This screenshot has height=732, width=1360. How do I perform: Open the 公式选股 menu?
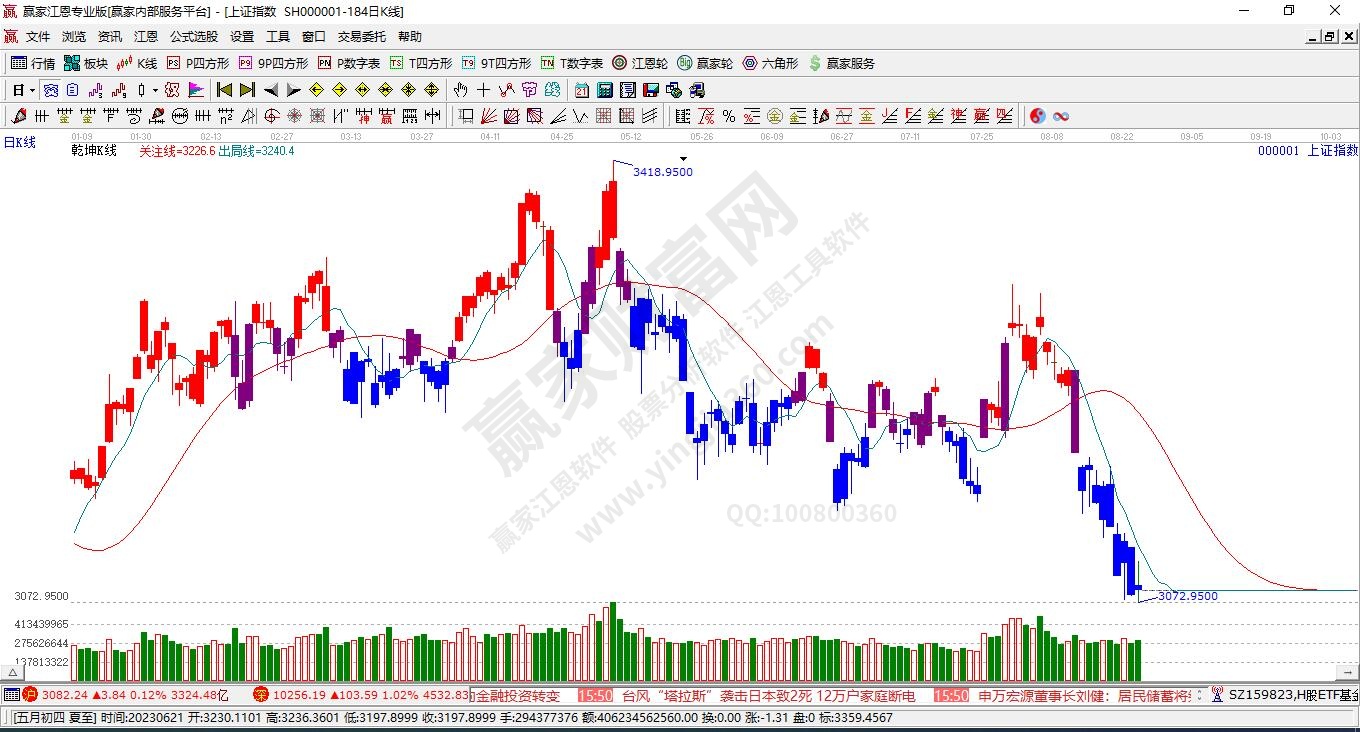(193, 37)
